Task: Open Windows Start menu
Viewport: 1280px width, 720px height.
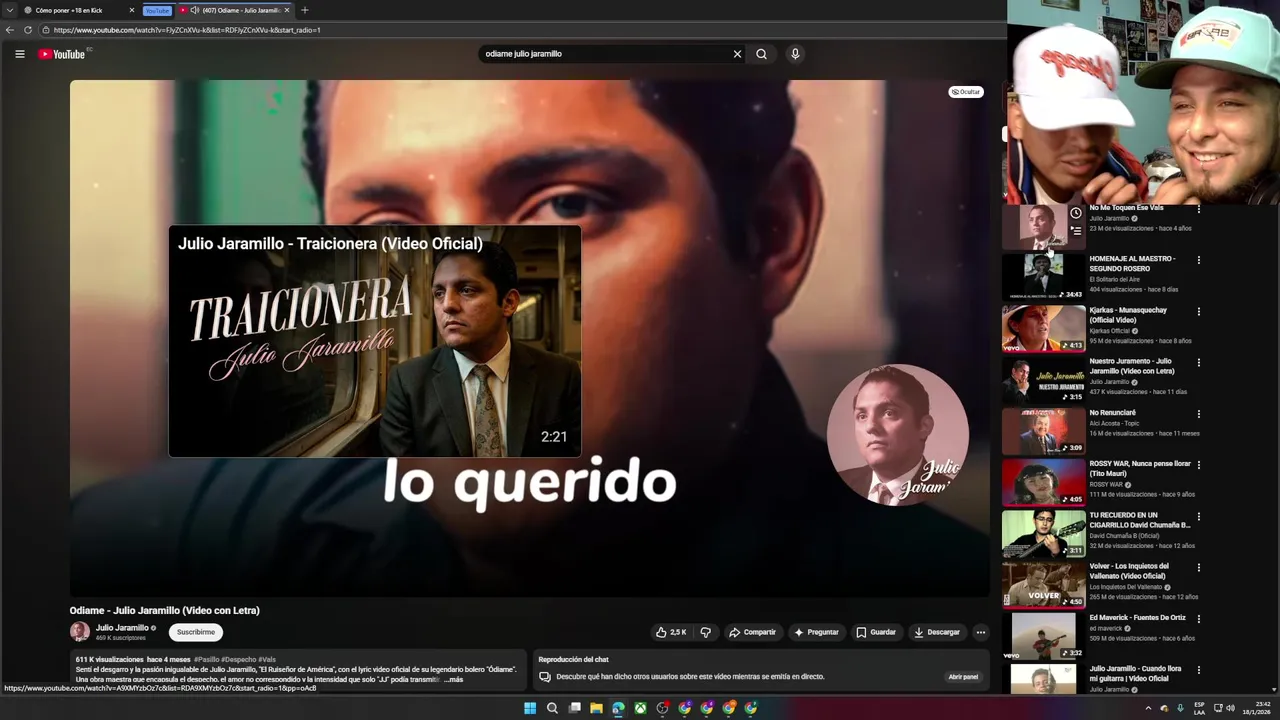Action: point(530,708)
